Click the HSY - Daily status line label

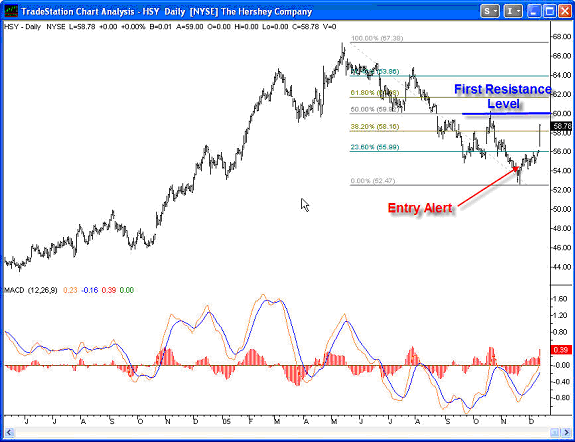23,27
